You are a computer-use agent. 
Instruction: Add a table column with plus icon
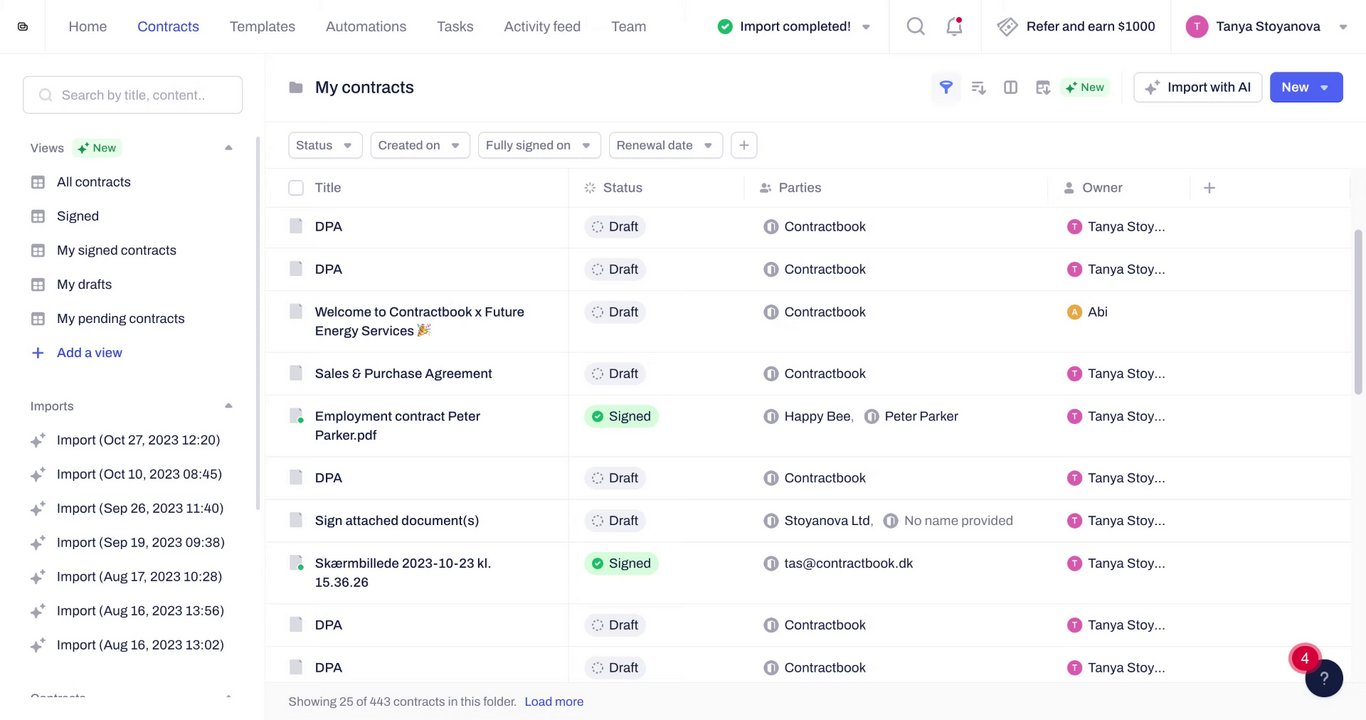[1209, 188]
